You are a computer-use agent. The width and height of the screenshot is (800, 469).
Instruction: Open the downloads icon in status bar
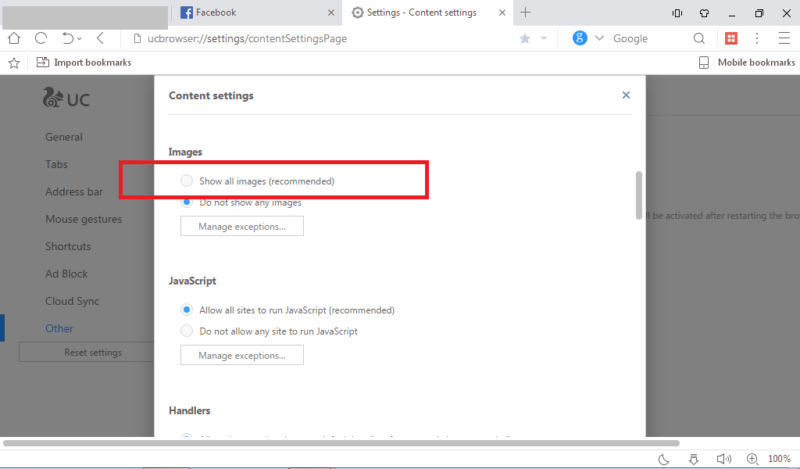(693, 459)
